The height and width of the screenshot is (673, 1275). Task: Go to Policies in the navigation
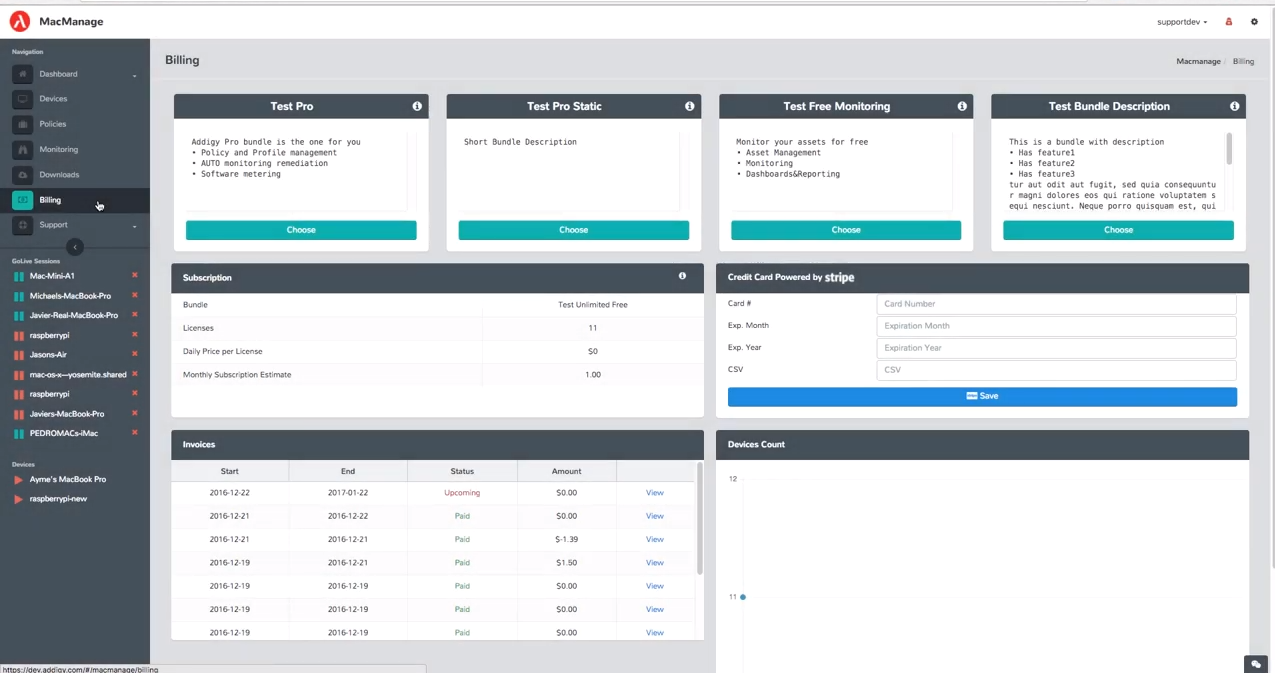coord(53,124)
